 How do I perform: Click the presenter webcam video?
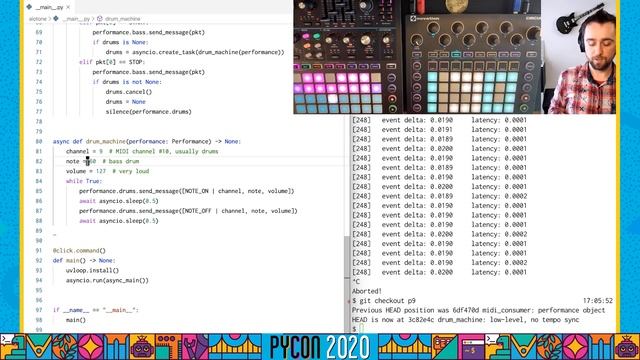pyautogui.click(x=578, y=57)
